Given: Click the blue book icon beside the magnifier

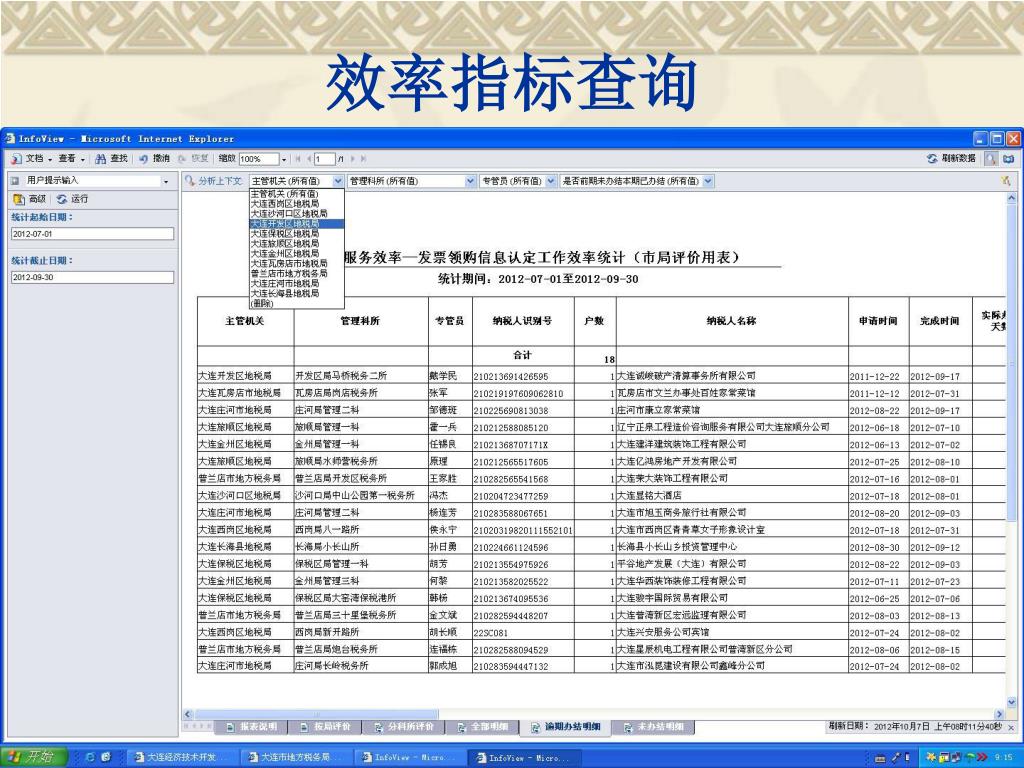Looking at the screenshot, I should 1009,159.
